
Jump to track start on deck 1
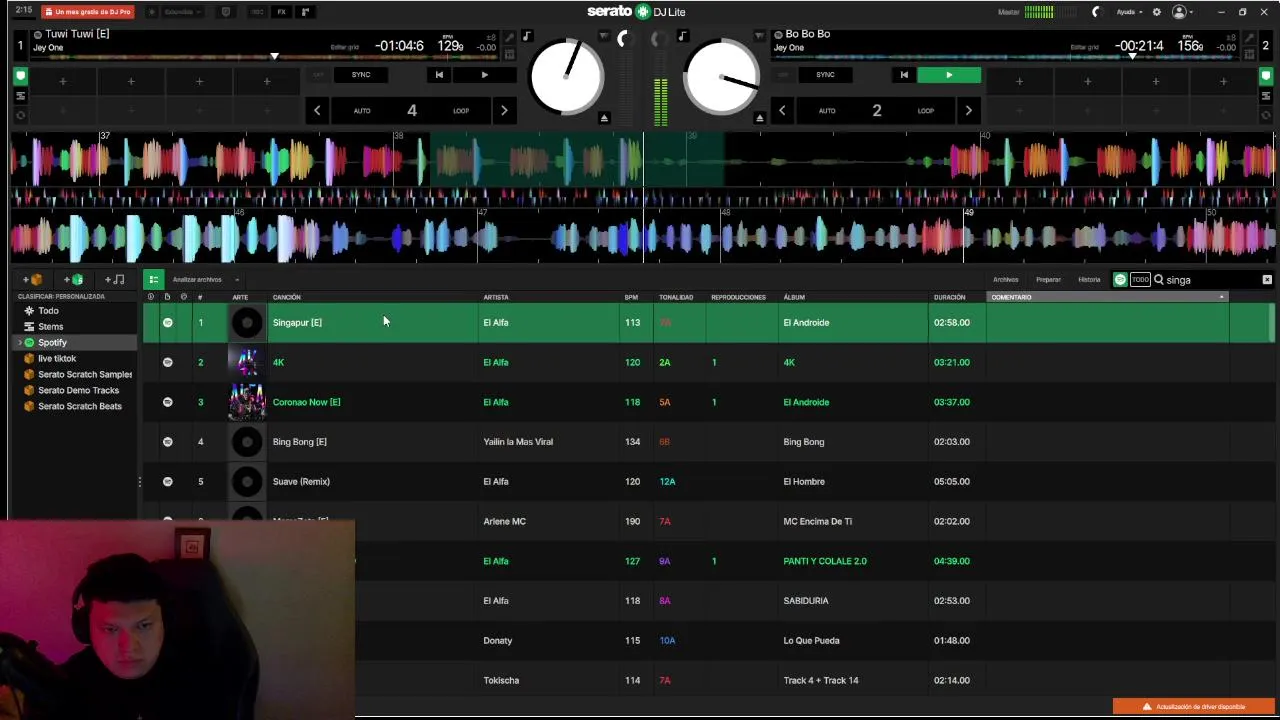pos(439,75)
